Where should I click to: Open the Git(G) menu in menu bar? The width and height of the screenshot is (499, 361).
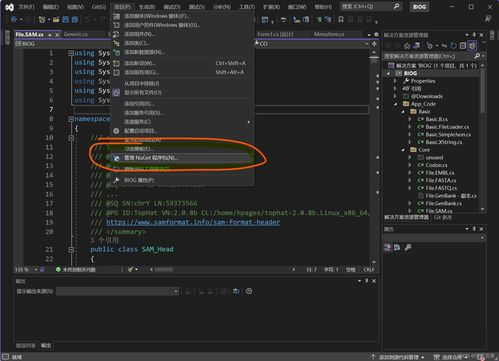click(99, 7)
